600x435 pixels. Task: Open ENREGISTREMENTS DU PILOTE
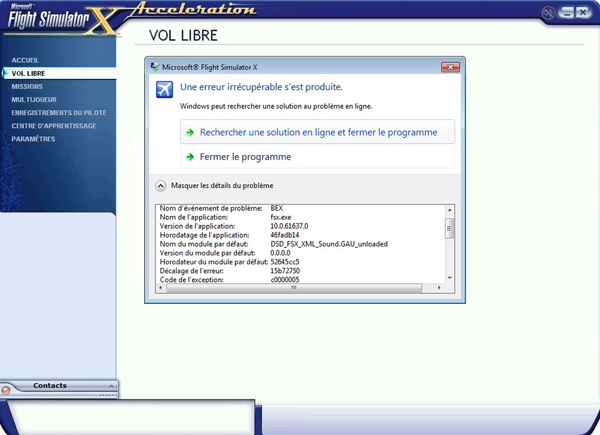pyautogui.click(x=59, y=112)
